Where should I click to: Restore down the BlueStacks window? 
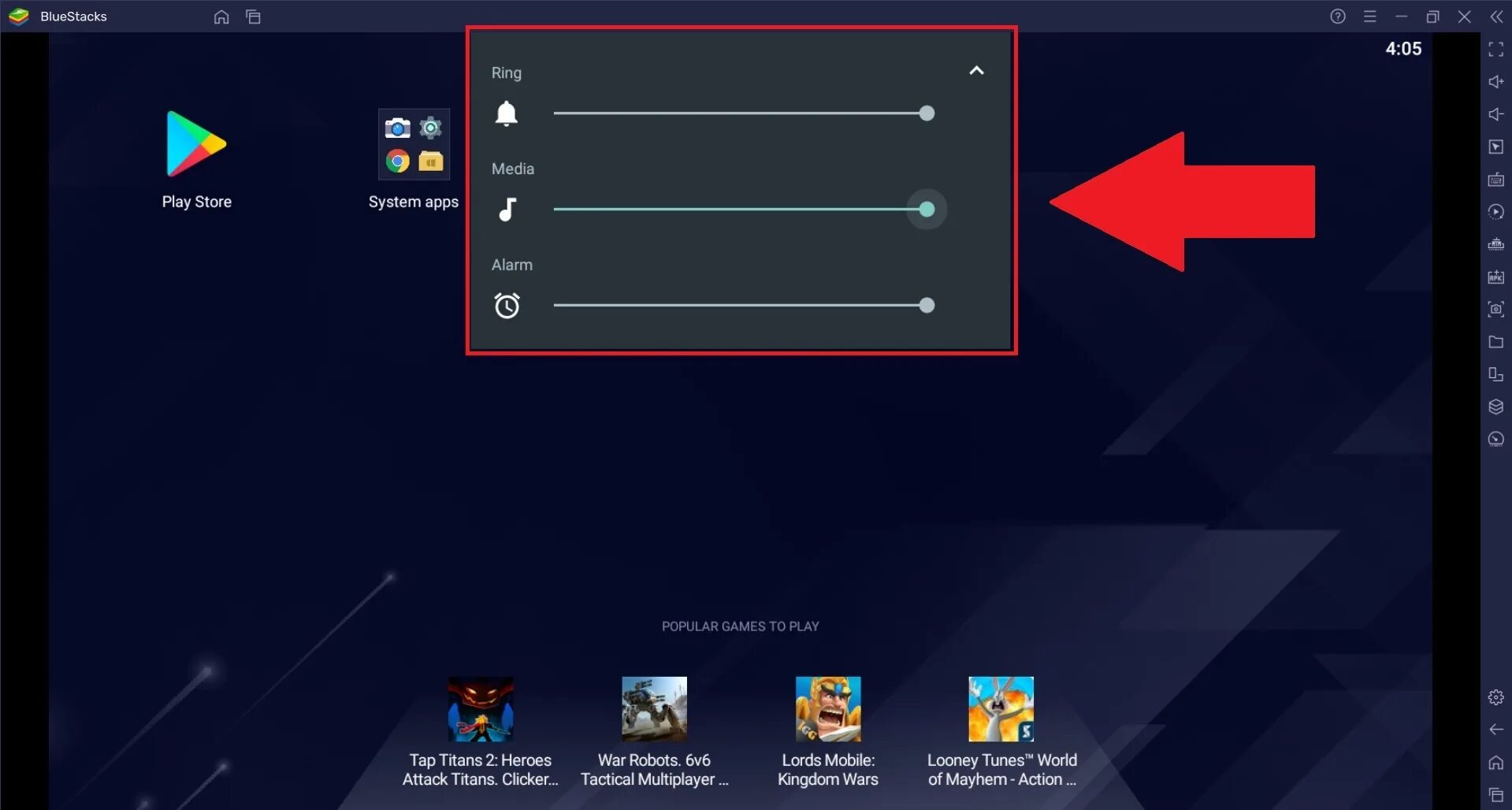coord(1433,17)
